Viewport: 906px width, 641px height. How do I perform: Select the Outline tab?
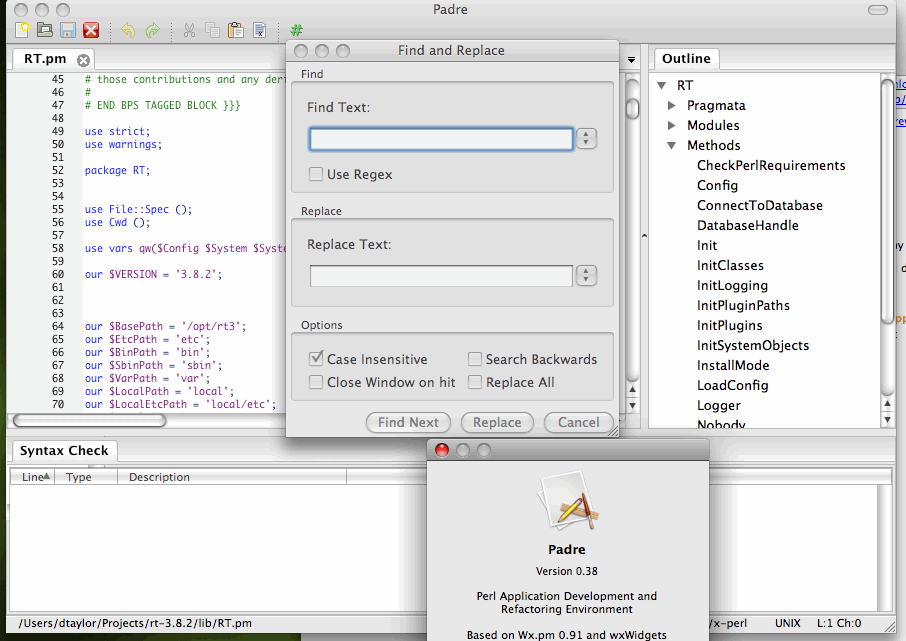[x=686, y=59]
